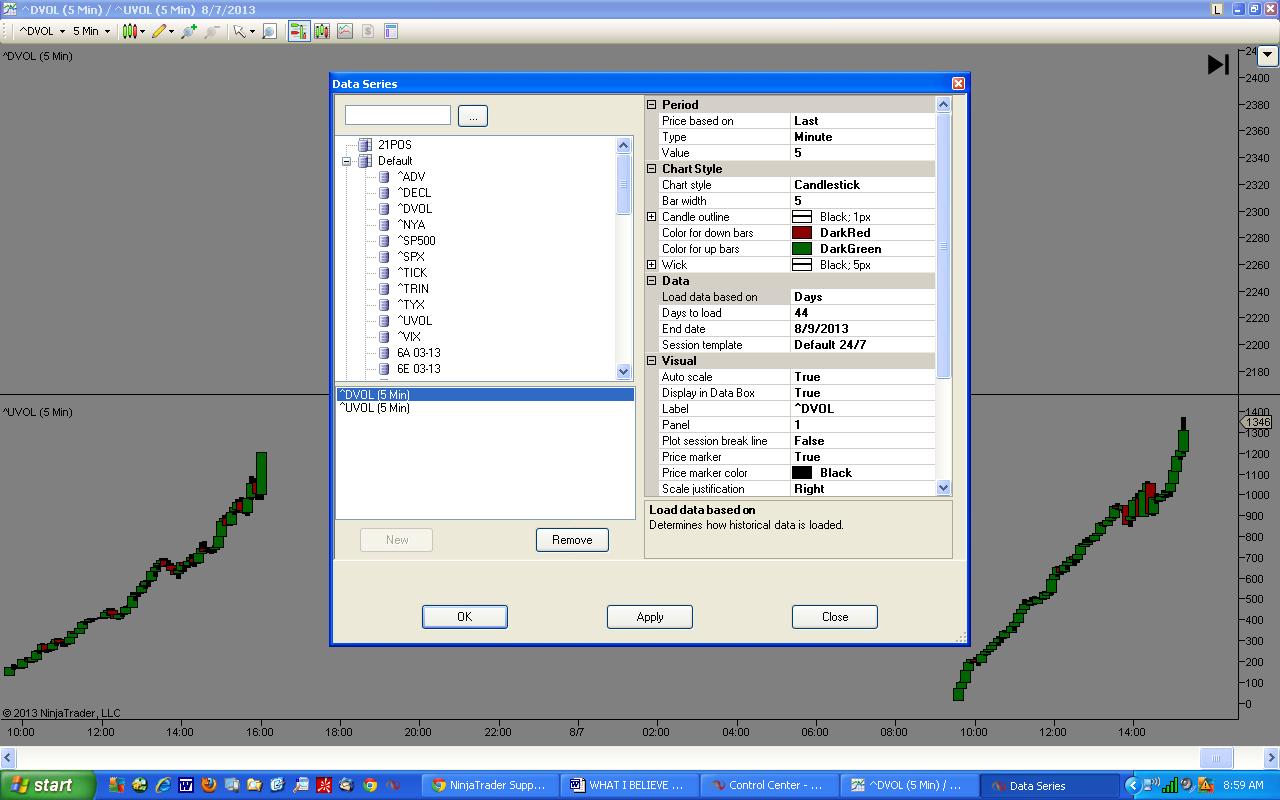
Task: Click the skip-to-latest-bar arrow on chart
Action: click(1218, 65)
